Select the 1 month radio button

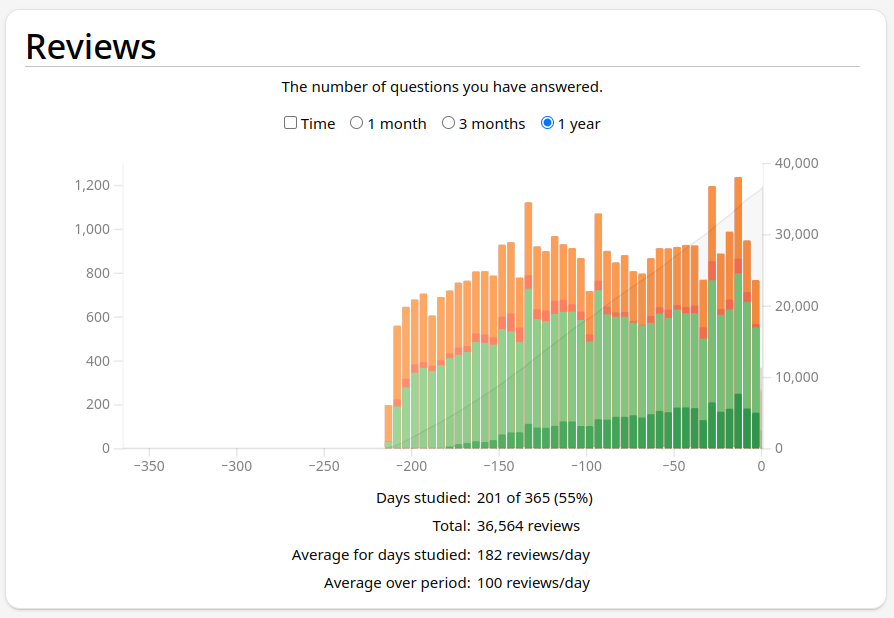(356, 123)
